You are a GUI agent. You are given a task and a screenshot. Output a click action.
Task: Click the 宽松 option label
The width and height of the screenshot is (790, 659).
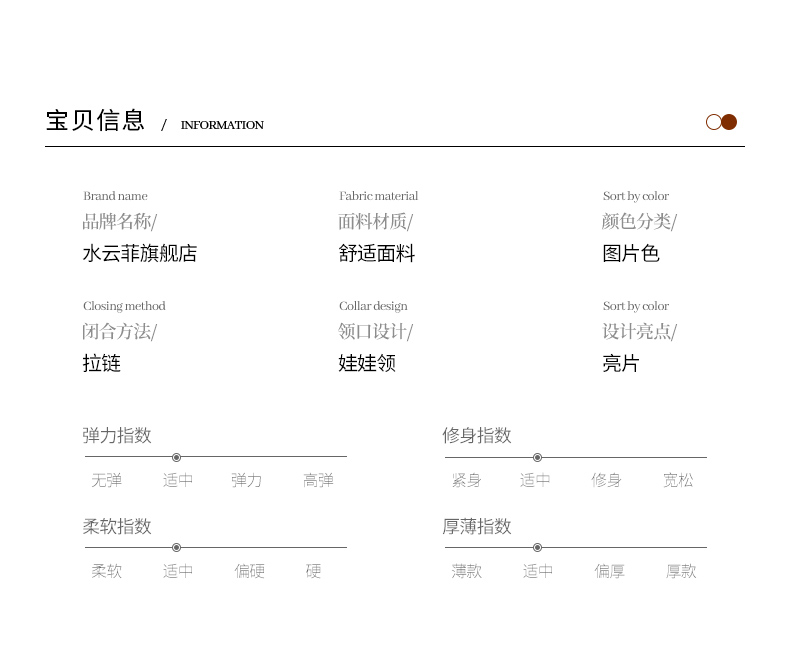[x=678, y=480]
